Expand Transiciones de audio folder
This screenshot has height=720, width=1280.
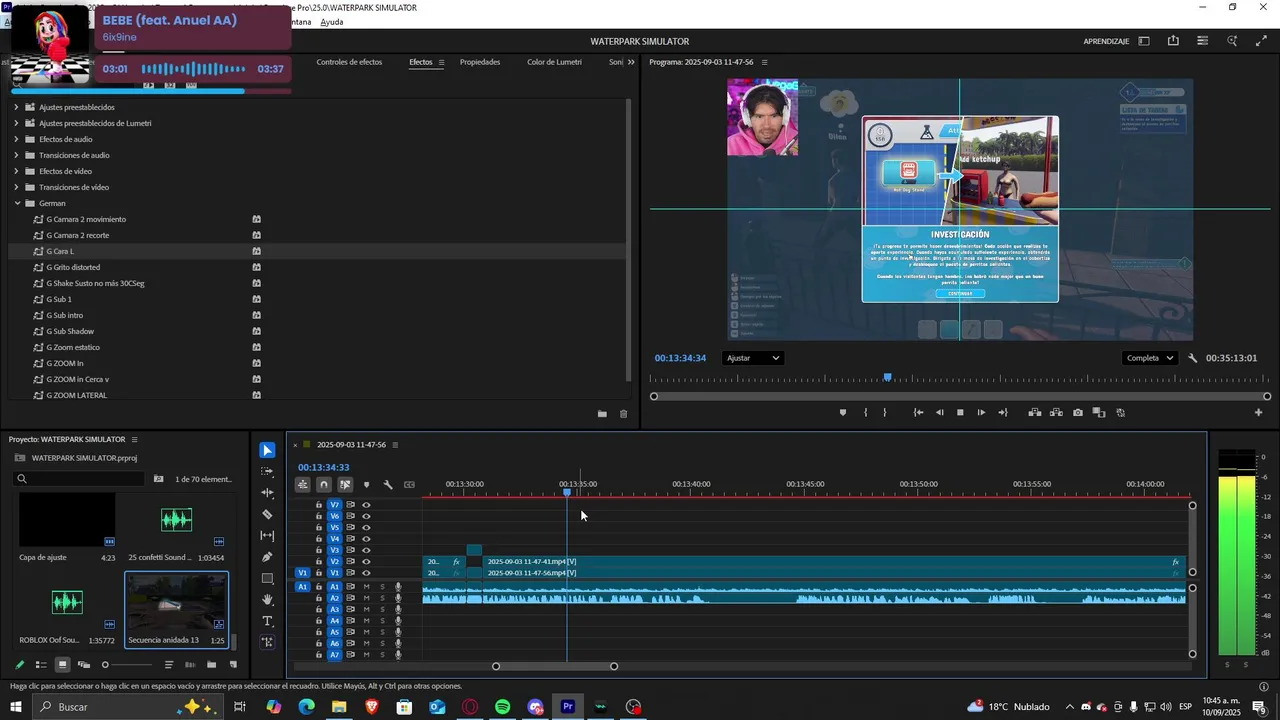coord(16,155)
